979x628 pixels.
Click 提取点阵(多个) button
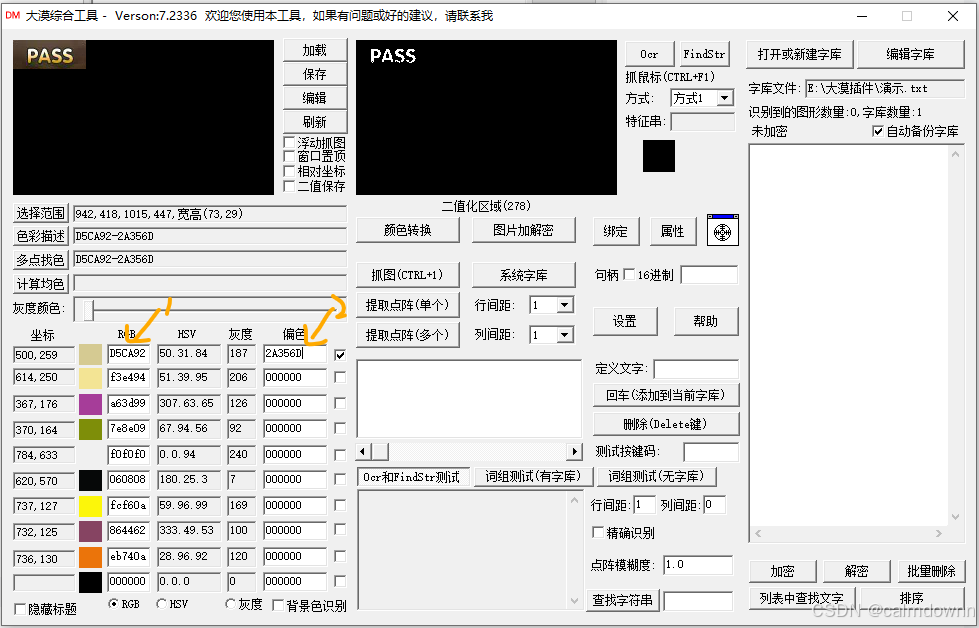[407, 335]
